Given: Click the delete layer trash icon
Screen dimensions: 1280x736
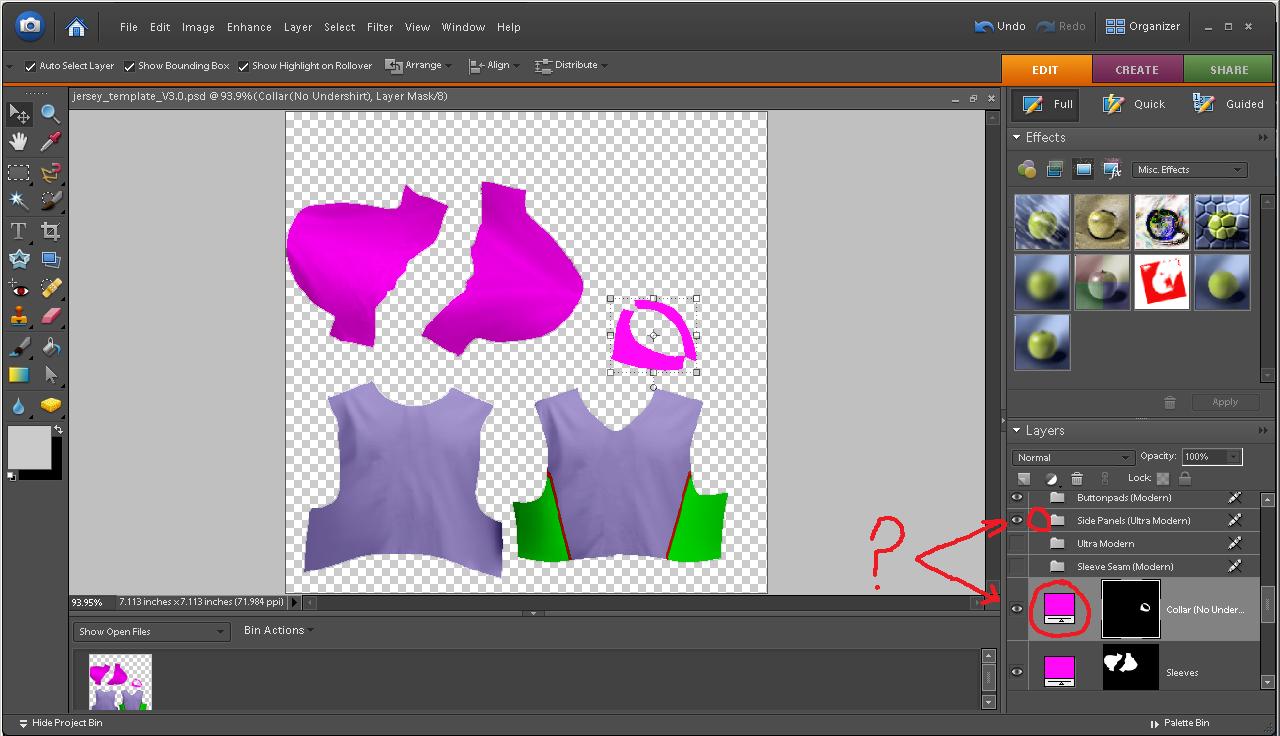Looking at the screenshot, I should click(1077, 479).
